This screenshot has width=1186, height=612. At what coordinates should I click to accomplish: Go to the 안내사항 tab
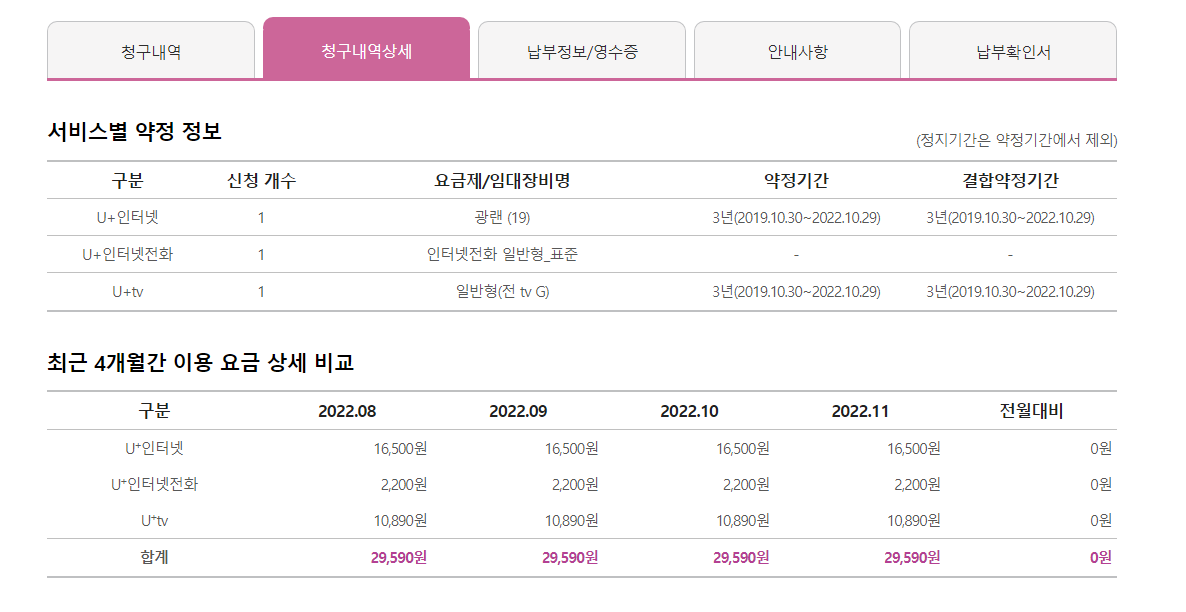(797, 52)
